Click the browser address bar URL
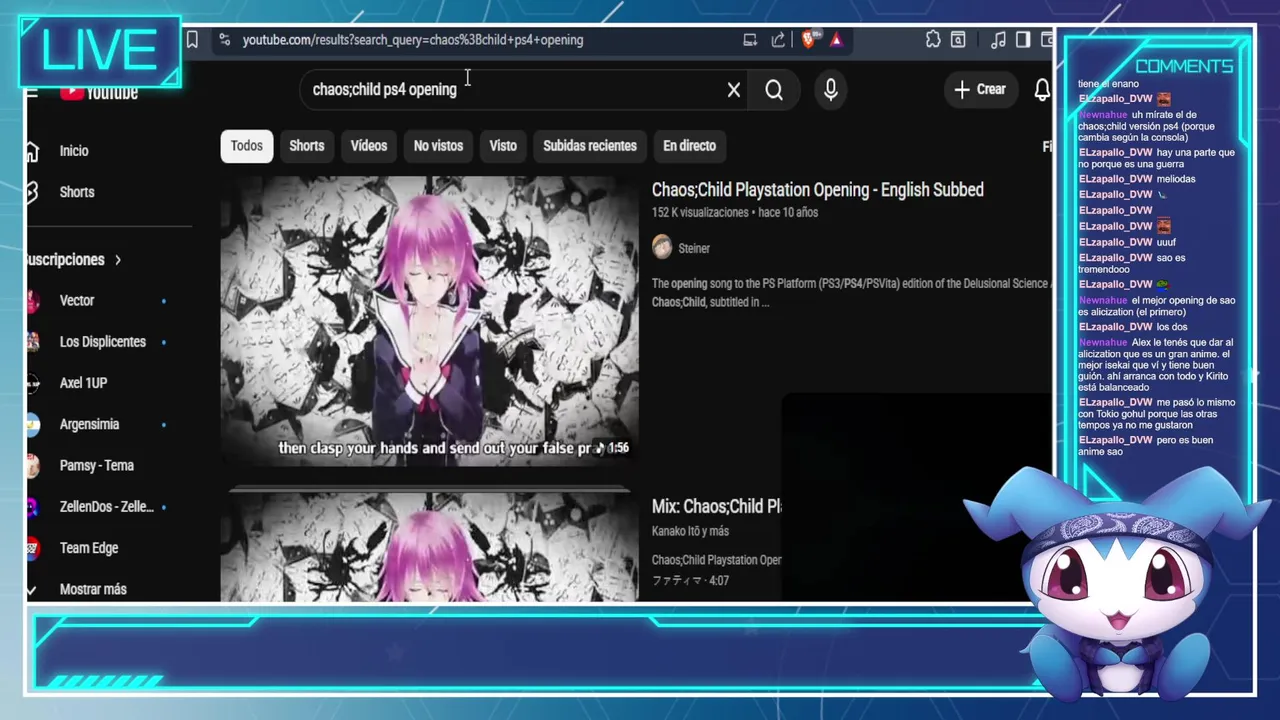 coord(413,40)
